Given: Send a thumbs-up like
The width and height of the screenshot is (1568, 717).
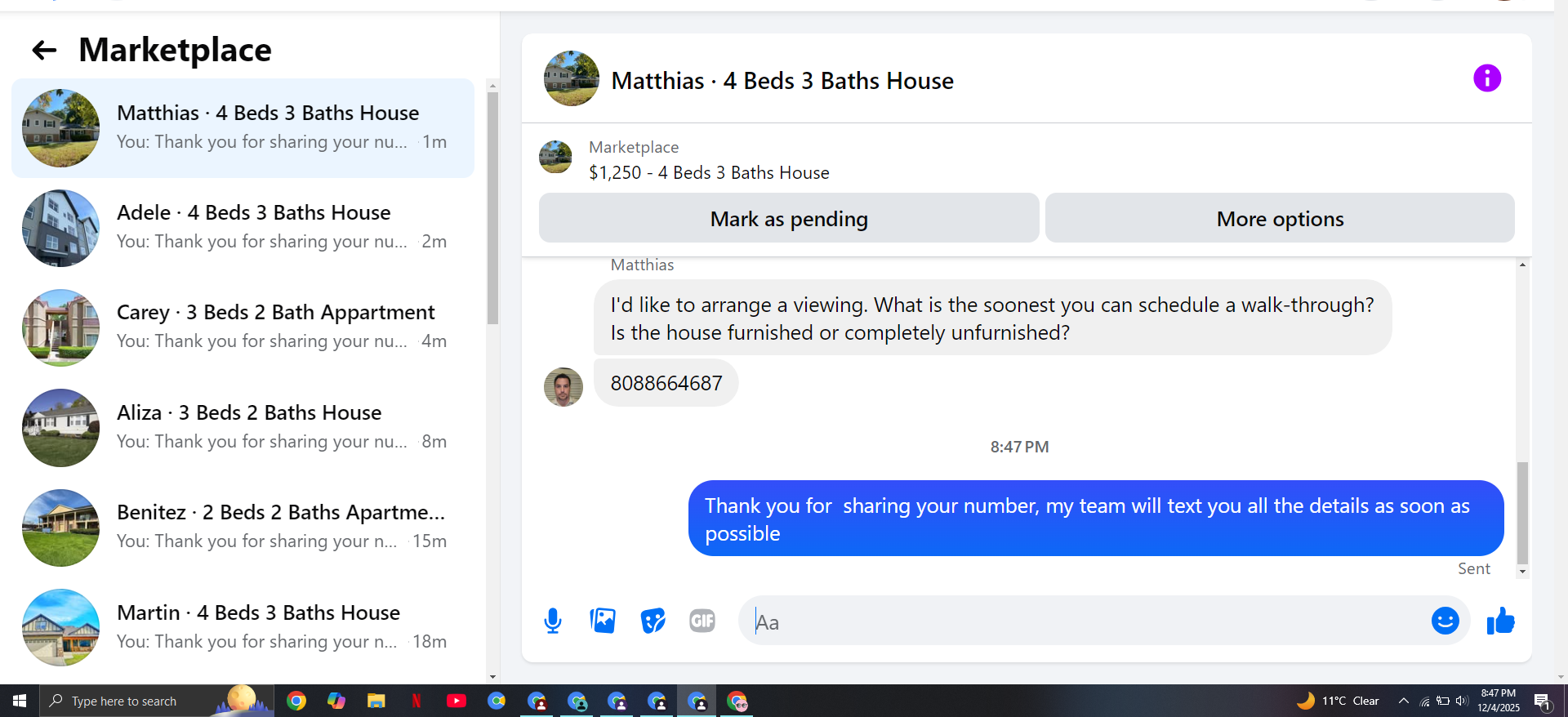Looking at the screenshot, I should [x=1500, y=621].
